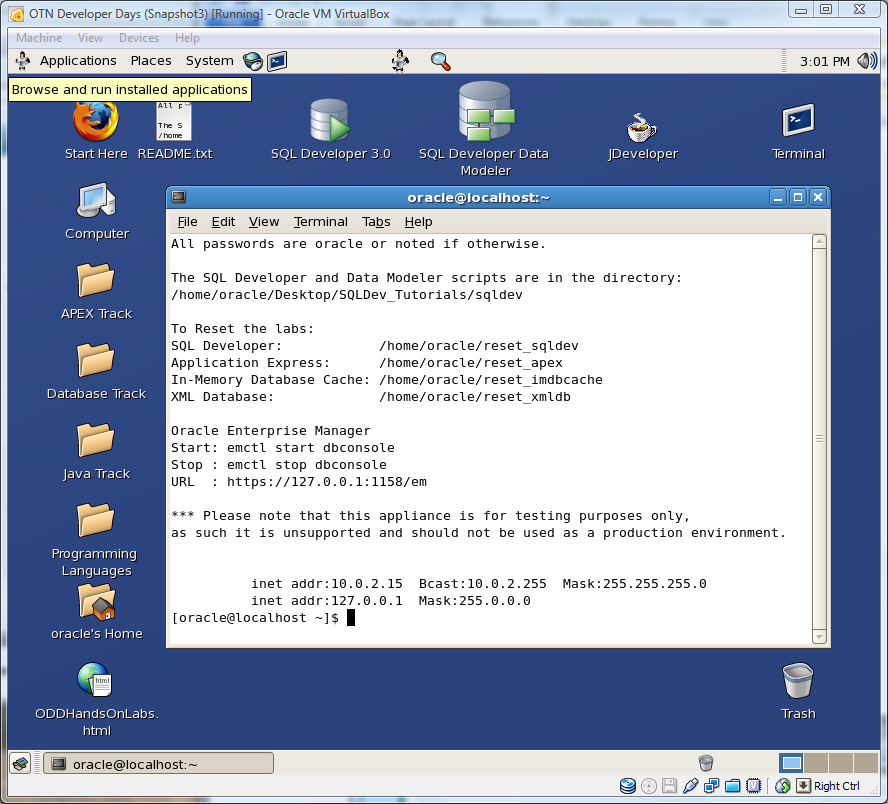This screenshot has width=888, height=804.
Task: Open the terminal Tabs menu
Action: (x=376, y=222)
